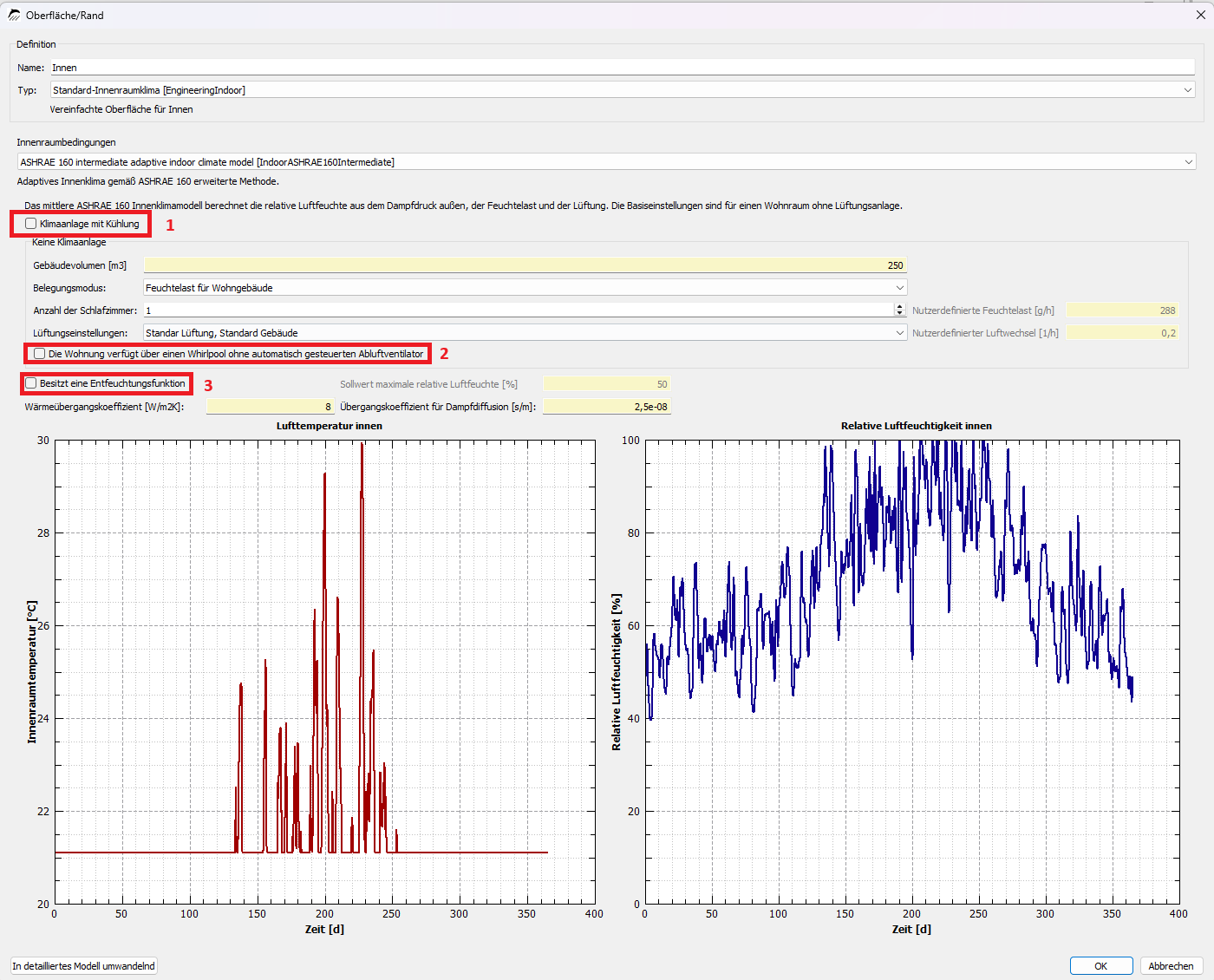
Task: Click In detailliertes Modell umwandeln button
Action: click(84, 966)
